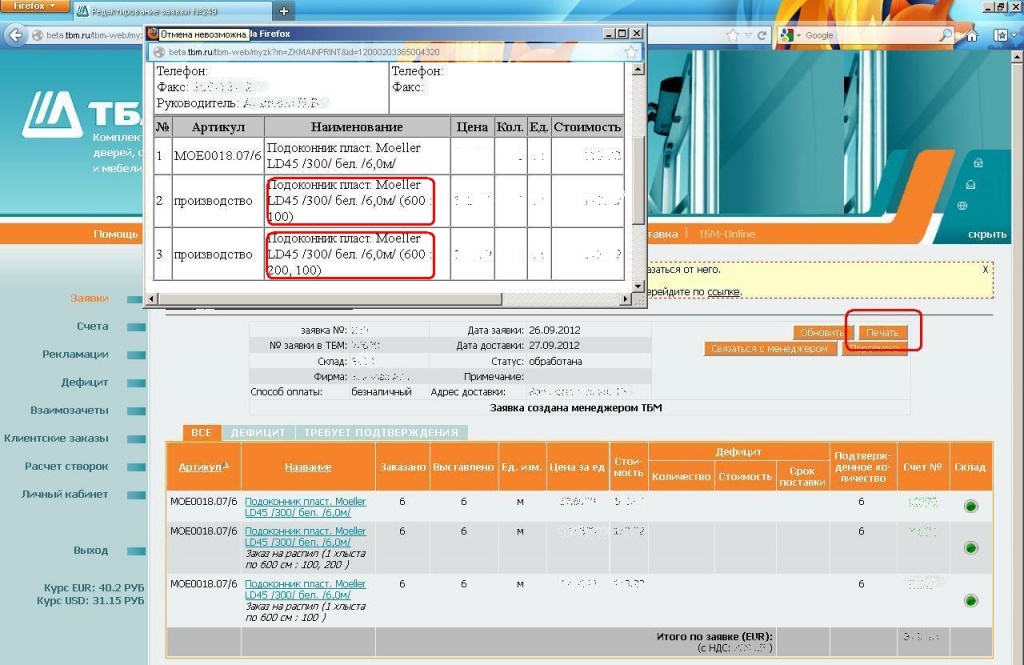
Task: Dismiss the yellow notice with X
Action: click(985, 269)
